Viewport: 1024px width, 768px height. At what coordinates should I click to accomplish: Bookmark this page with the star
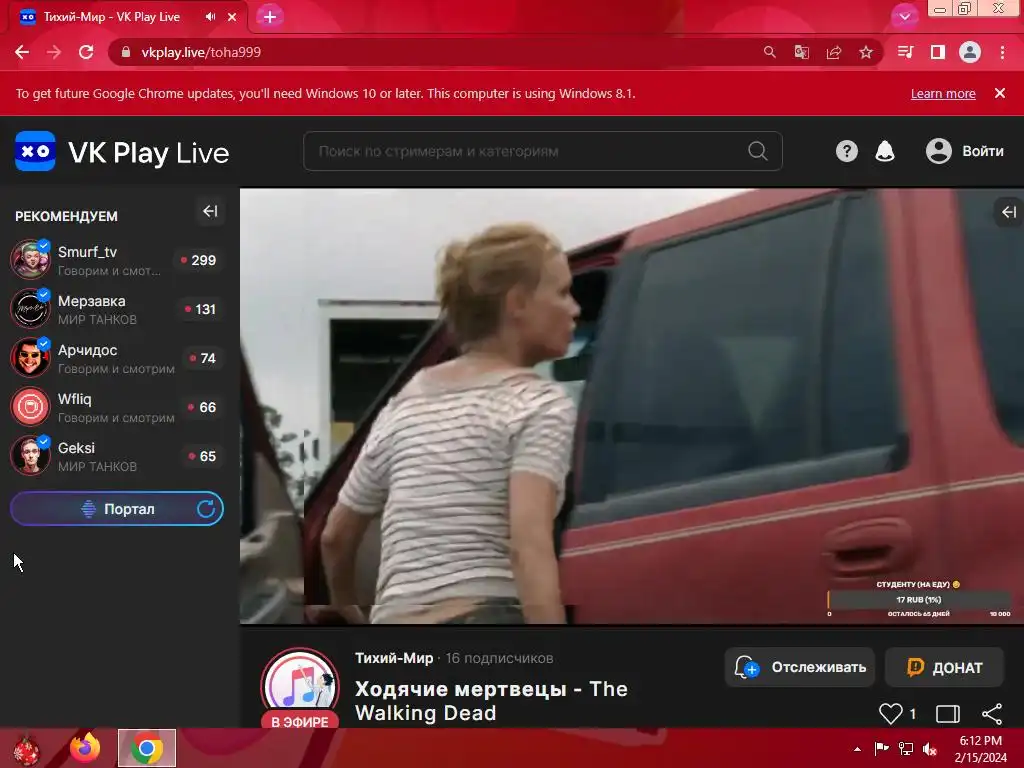[x=865, y=52]
